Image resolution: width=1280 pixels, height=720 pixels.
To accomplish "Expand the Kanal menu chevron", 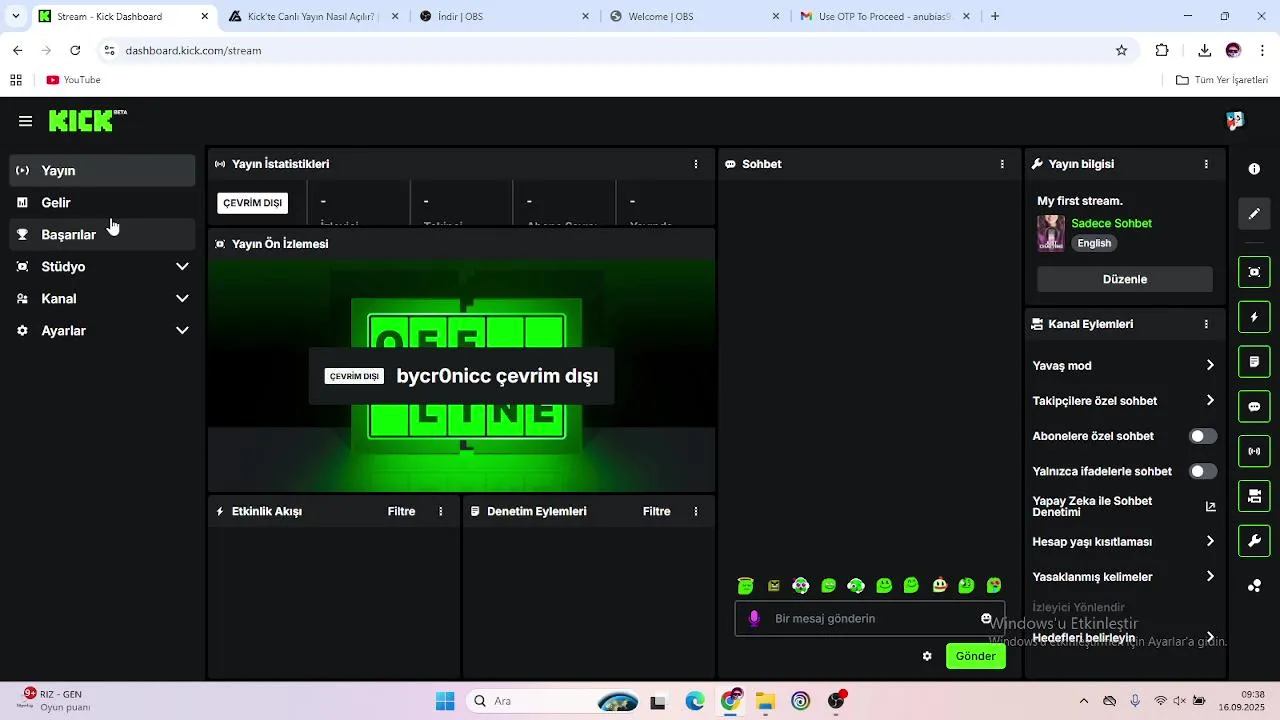I will [x=182, y=298].
